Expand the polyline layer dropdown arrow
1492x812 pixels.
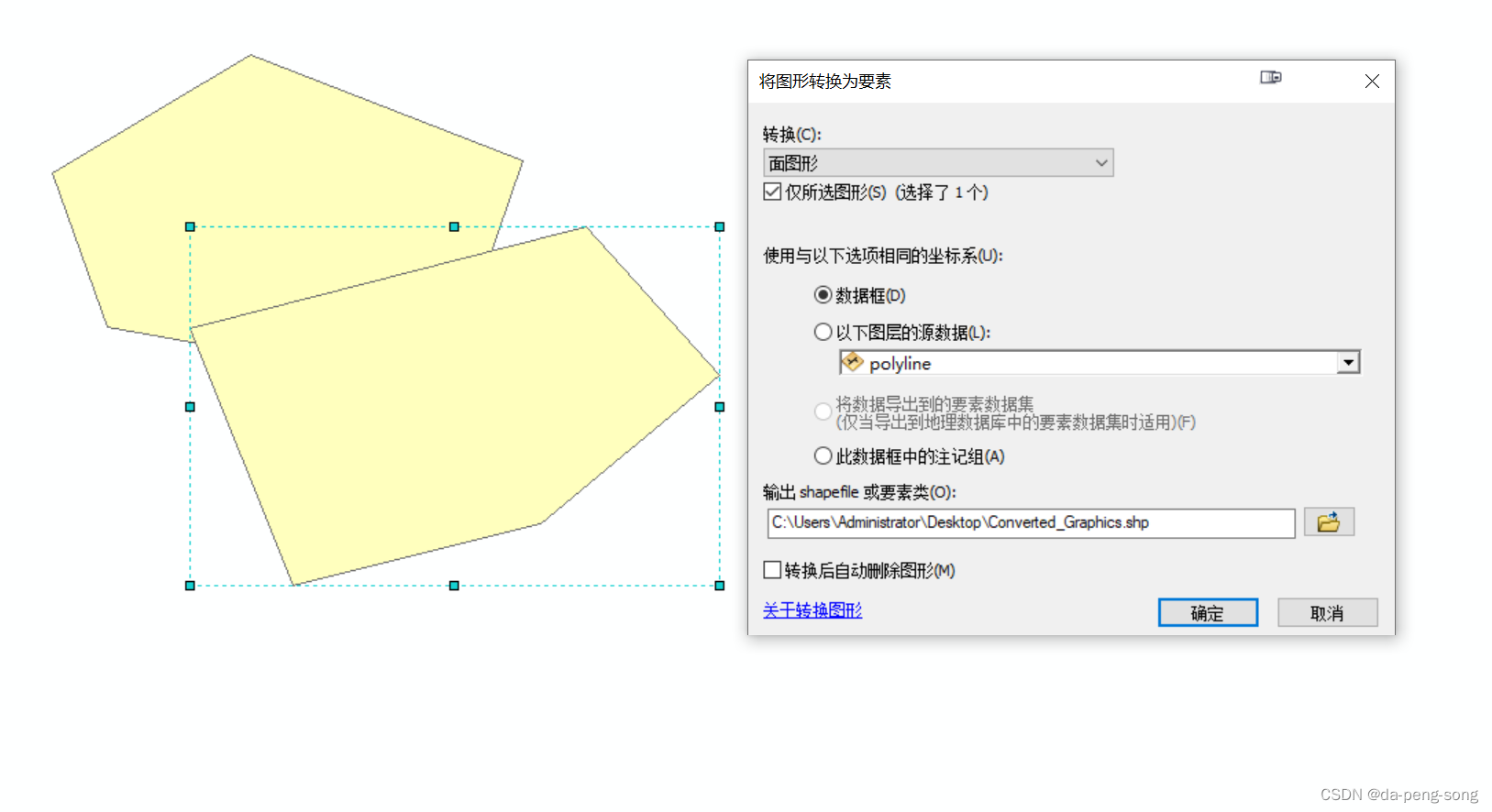pos(1347,363)
